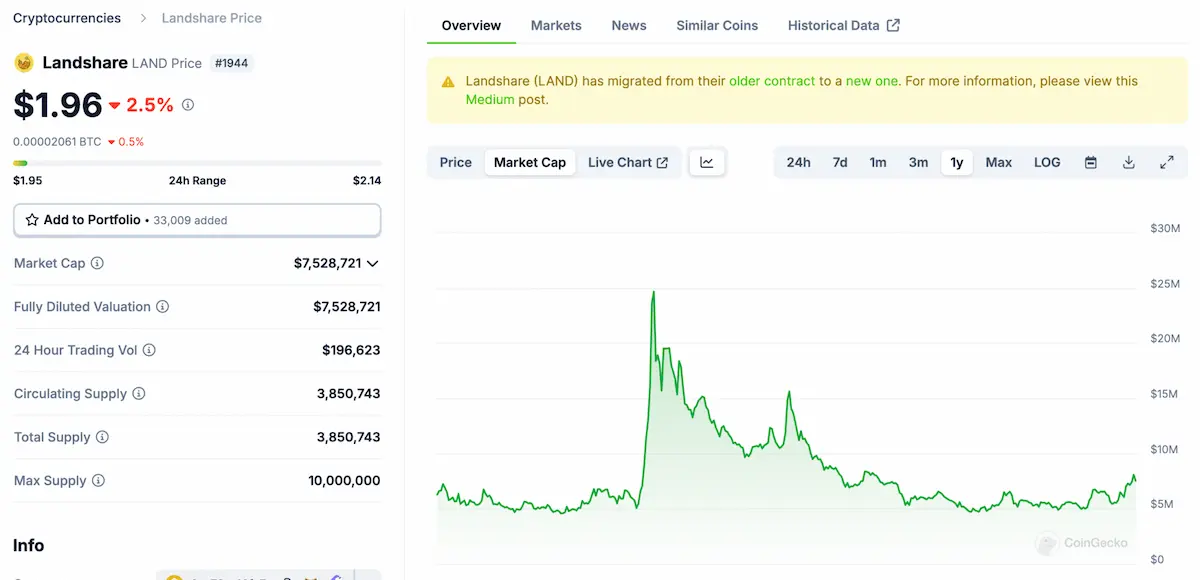Viewport: 1200px width, 580px height.
Task: Click the $1.95 range low value
Action: (x=27, y=181)
